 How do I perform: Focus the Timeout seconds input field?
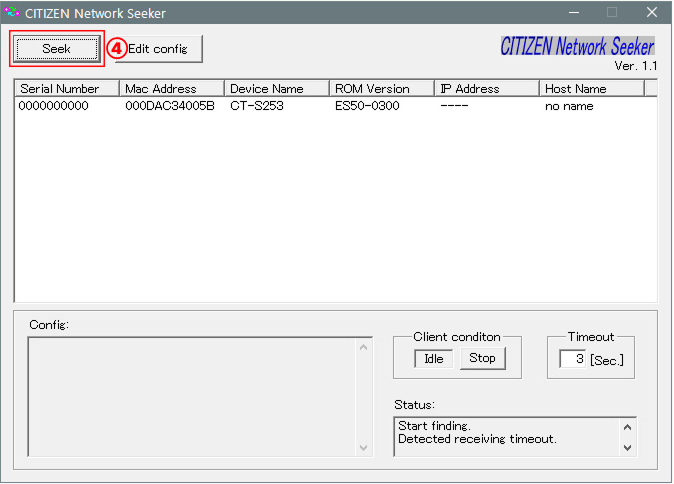[572, 359]
